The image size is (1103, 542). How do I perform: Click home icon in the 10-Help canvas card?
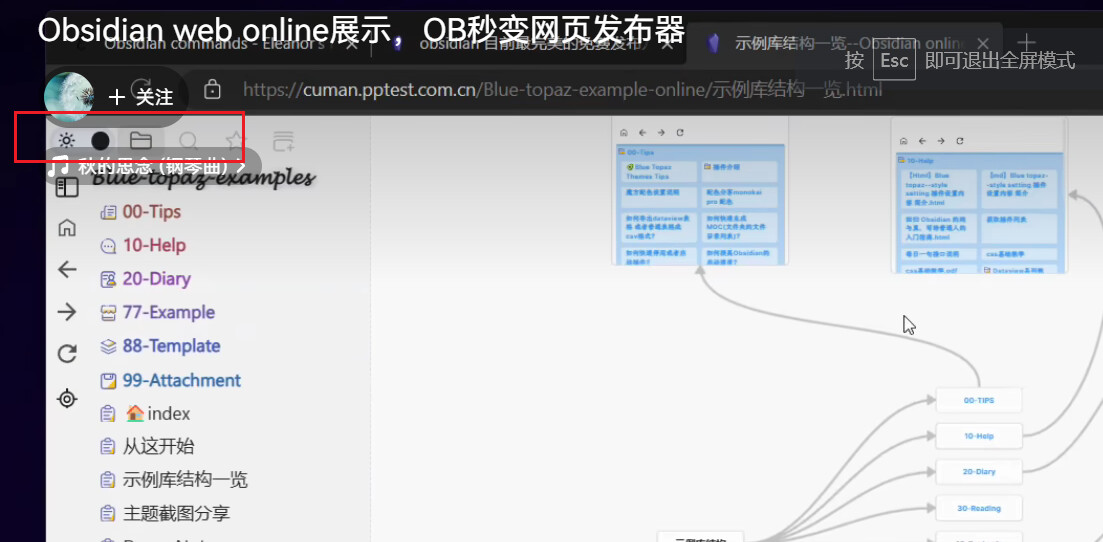pyautogui.click(x=904, y=141)
